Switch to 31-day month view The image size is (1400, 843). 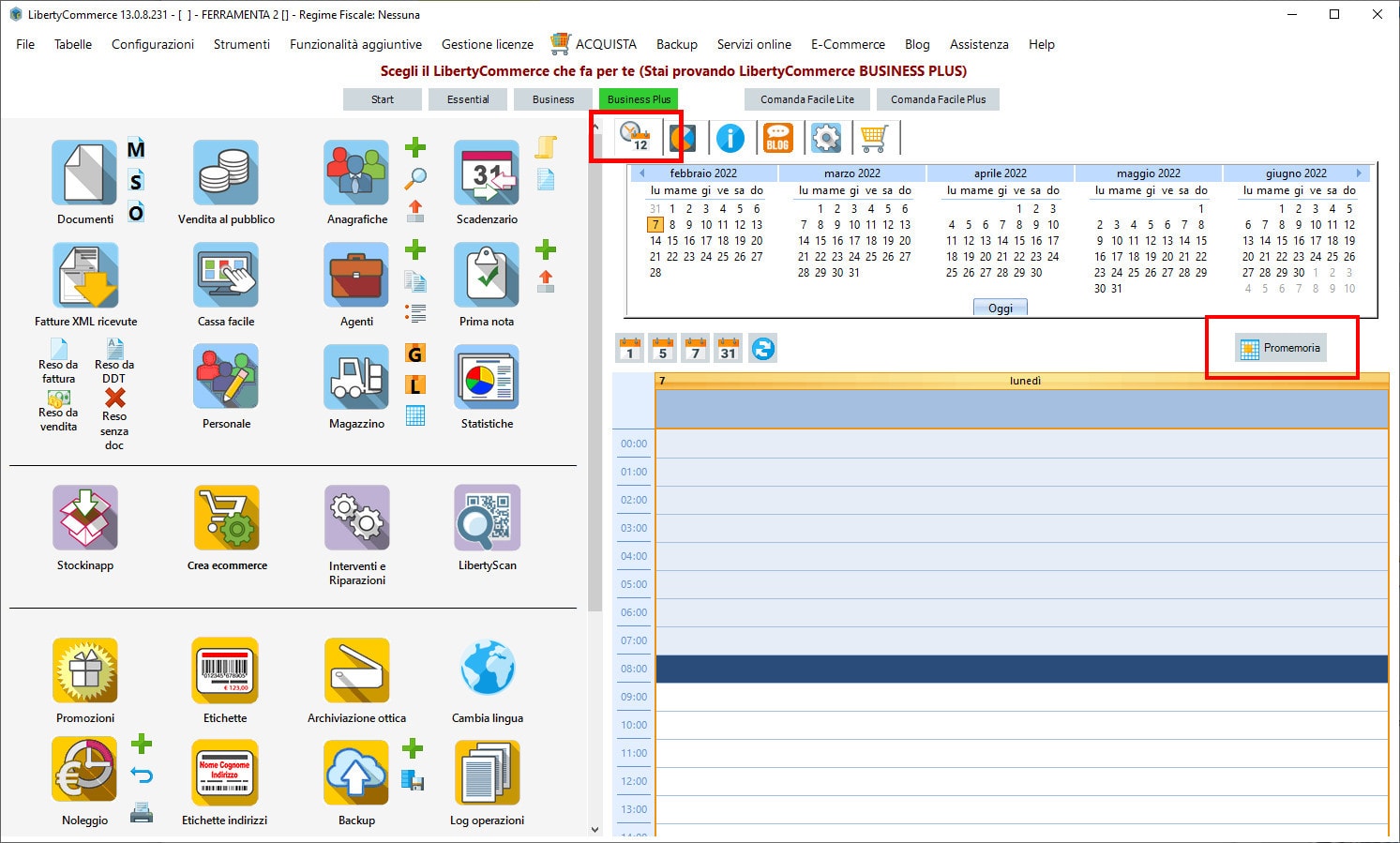tap(728, 349)
